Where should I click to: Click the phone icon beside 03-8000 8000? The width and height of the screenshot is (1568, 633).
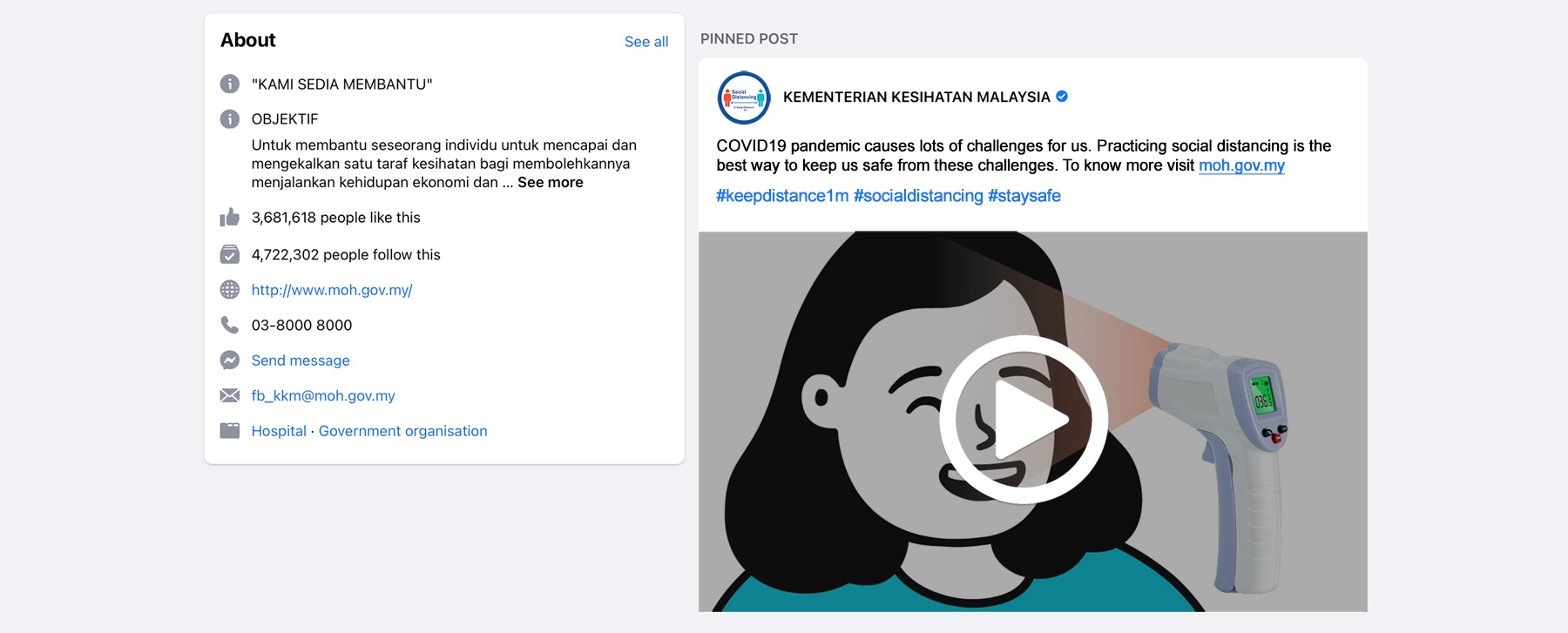click(230, 325)
